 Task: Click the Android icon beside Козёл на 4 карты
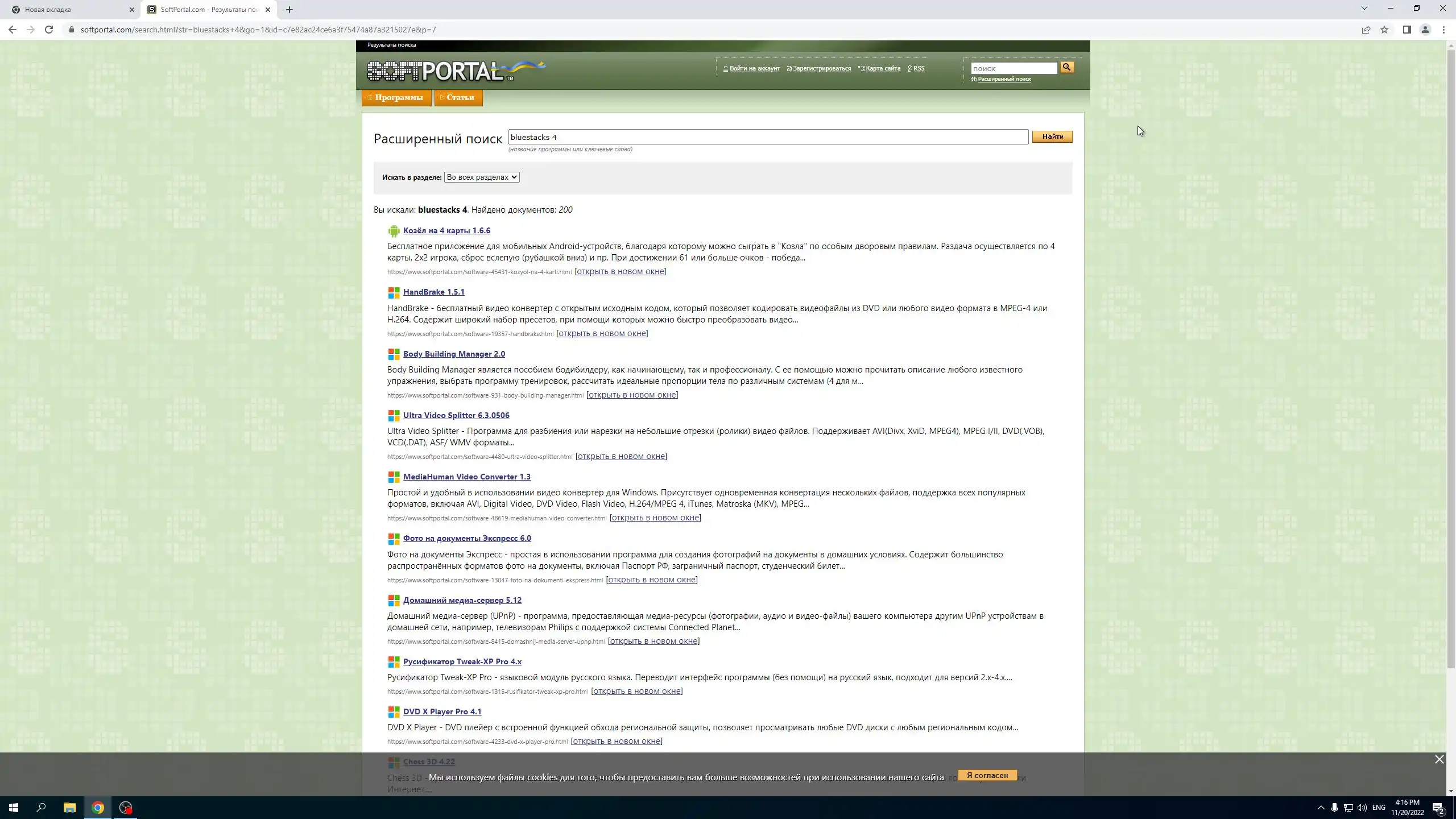tap(394, 231)
